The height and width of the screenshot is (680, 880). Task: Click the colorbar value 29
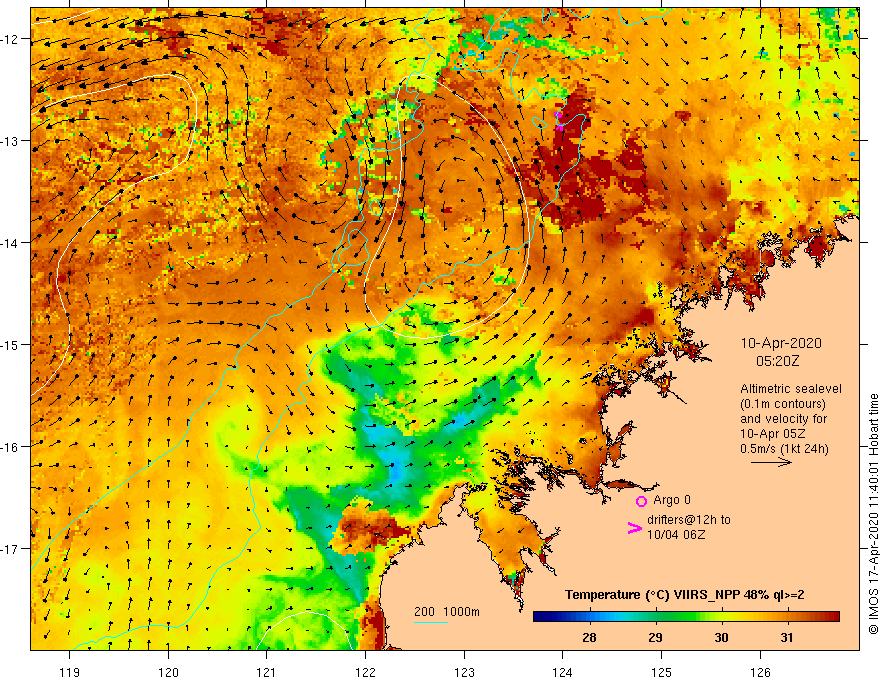coord(655,637)
